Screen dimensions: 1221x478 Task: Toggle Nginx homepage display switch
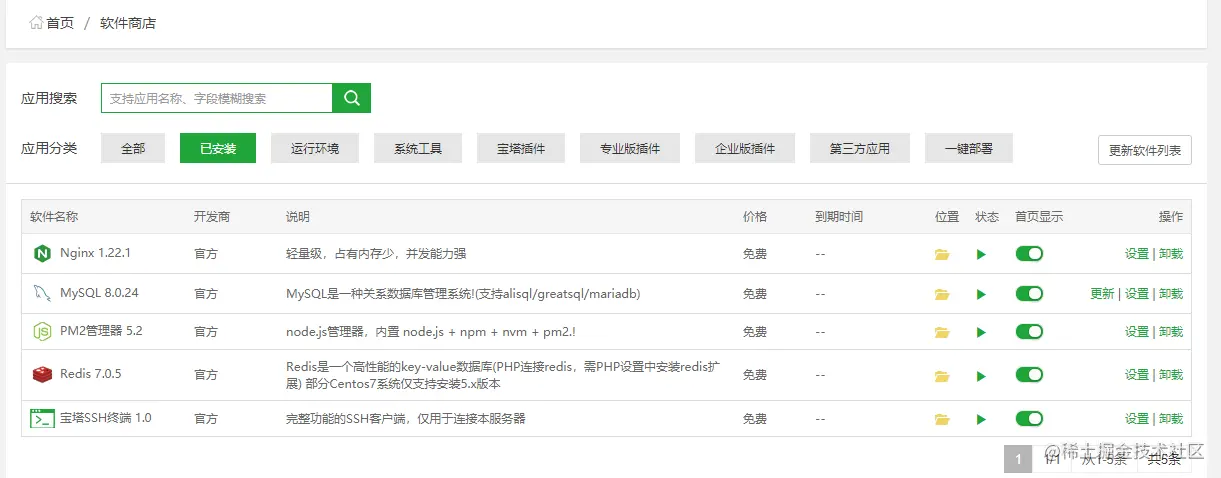coord(1029,254)
